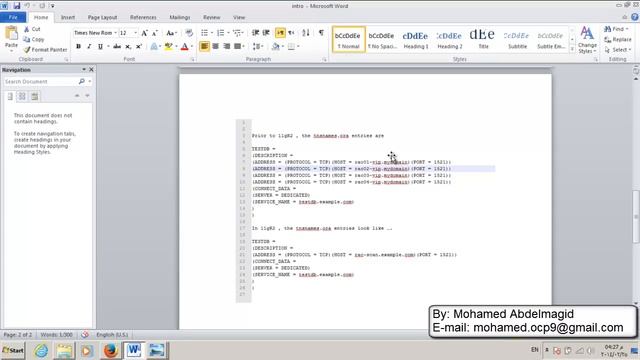
Task: Click the Windows Start button
Action: (x=13, y=350)
